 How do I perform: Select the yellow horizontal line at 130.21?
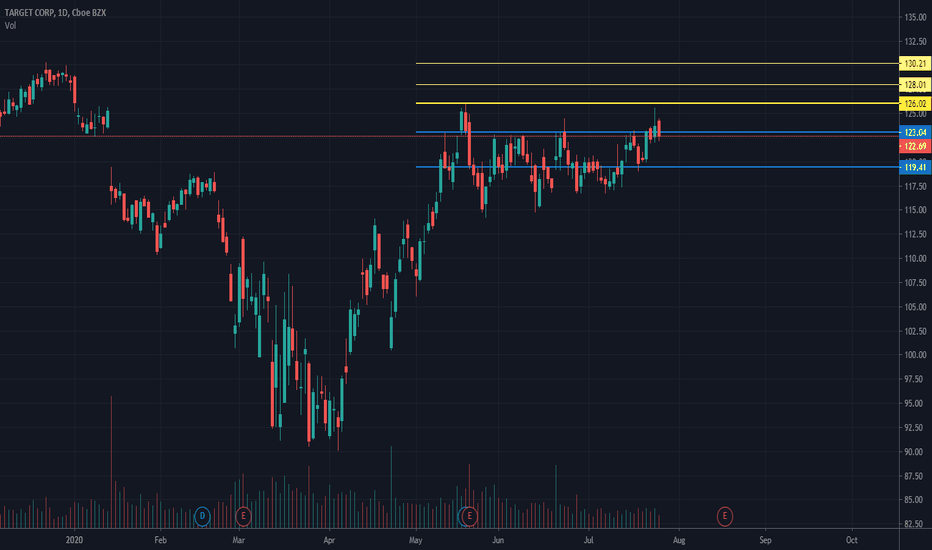[x=657, y=63]
